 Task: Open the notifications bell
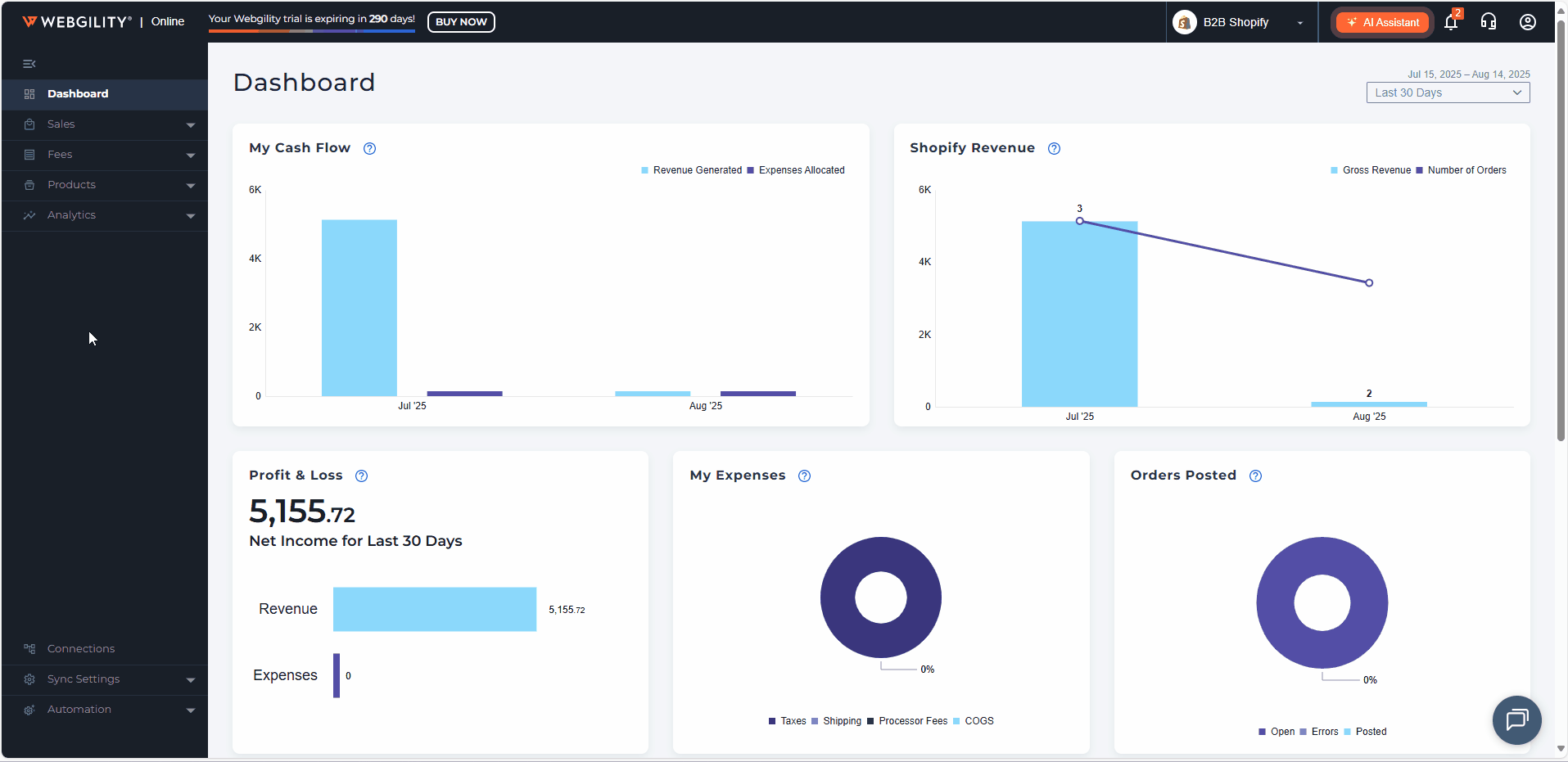(1451, 22)
